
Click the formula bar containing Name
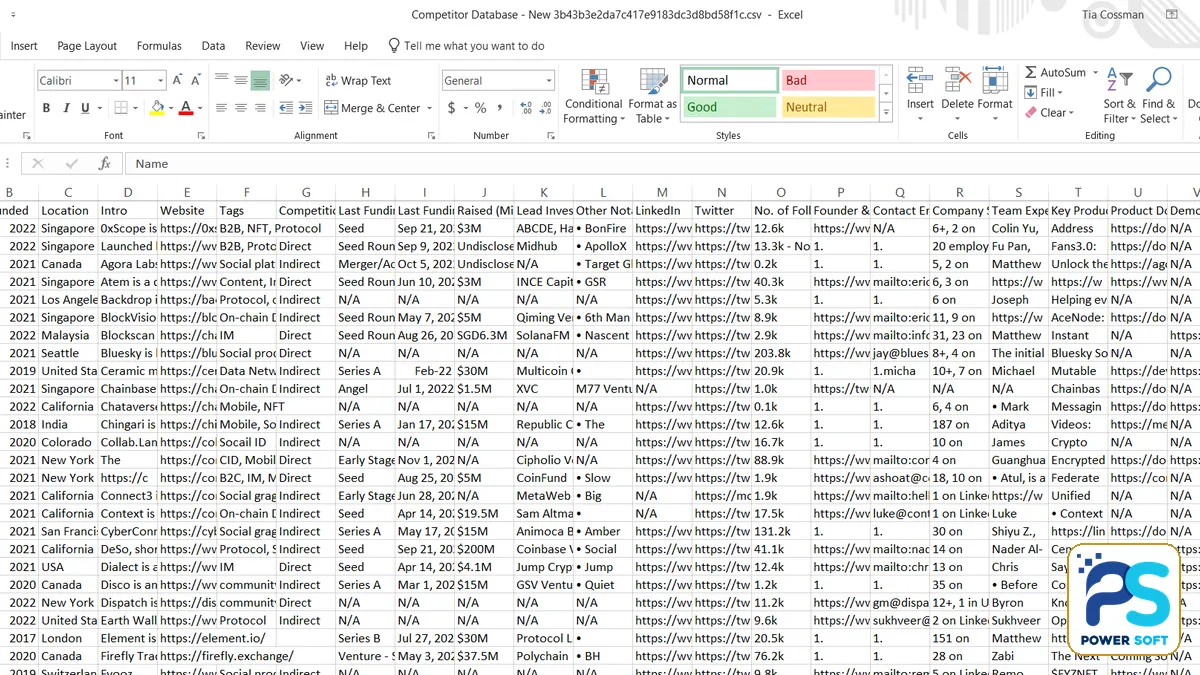click(x=662, y=164)
